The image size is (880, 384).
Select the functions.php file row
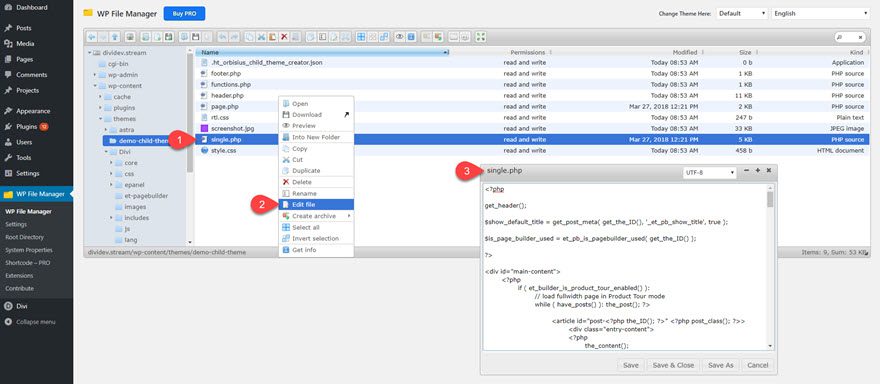coord(533,85)
